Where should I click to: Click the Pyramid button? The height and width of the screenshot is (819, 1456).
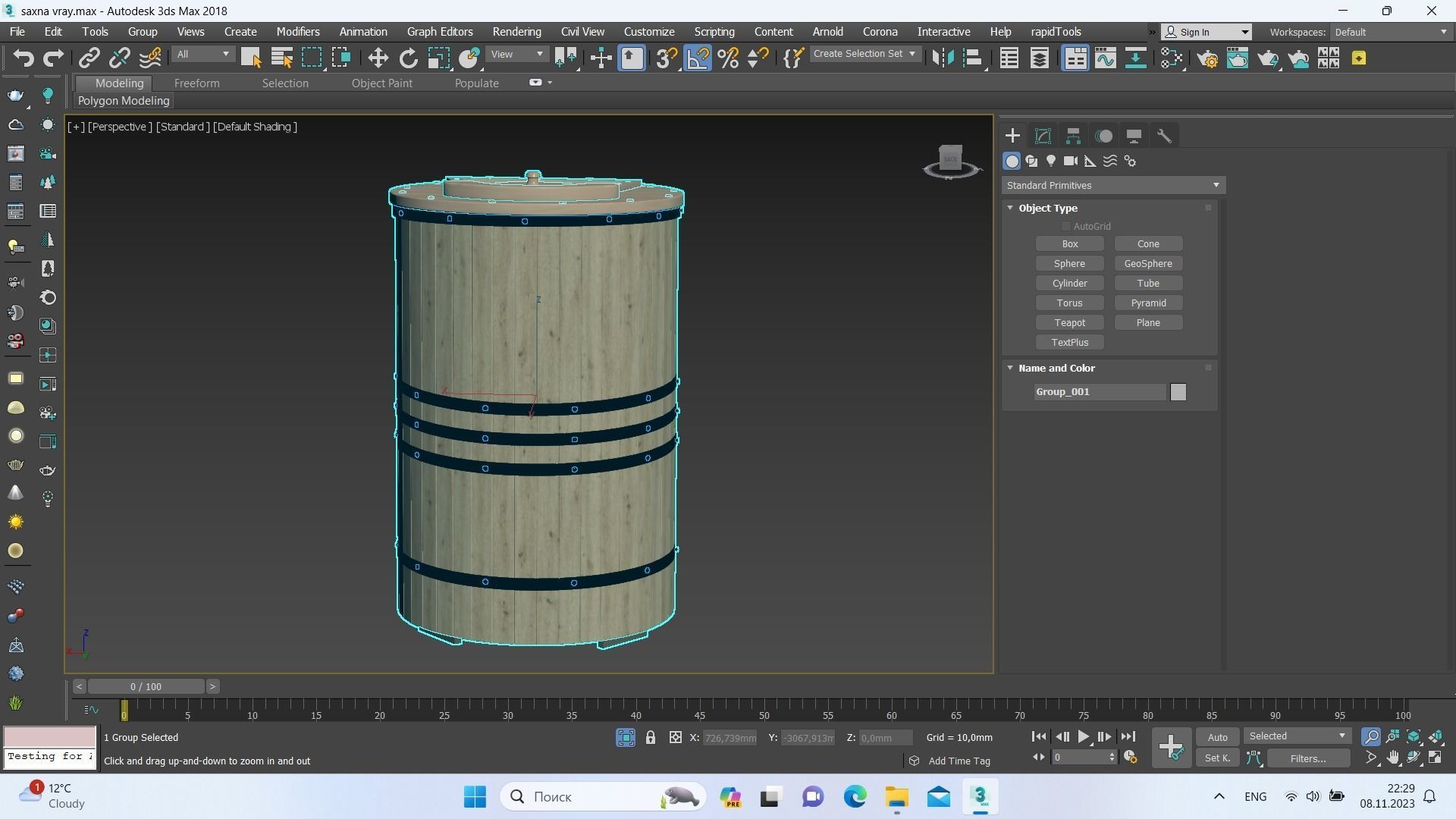1148,303
